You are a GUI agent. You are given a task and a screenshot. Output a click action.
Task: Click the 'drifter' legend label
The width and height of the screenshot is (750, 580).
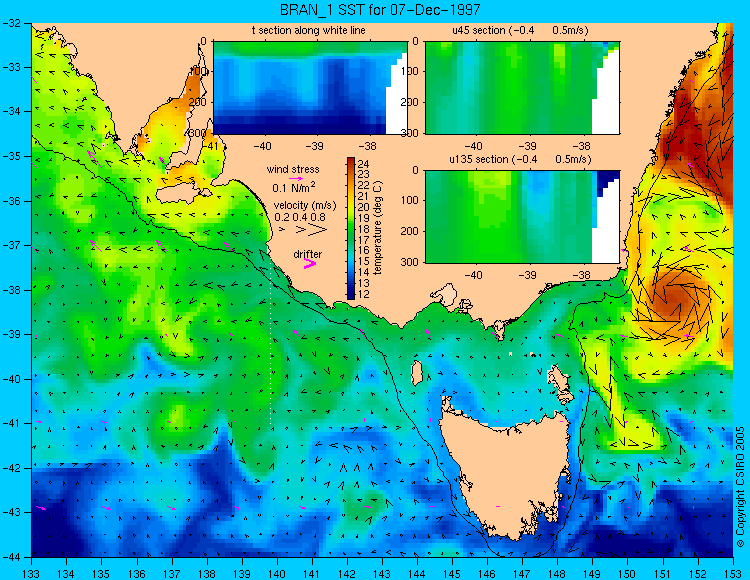(308, 254)
